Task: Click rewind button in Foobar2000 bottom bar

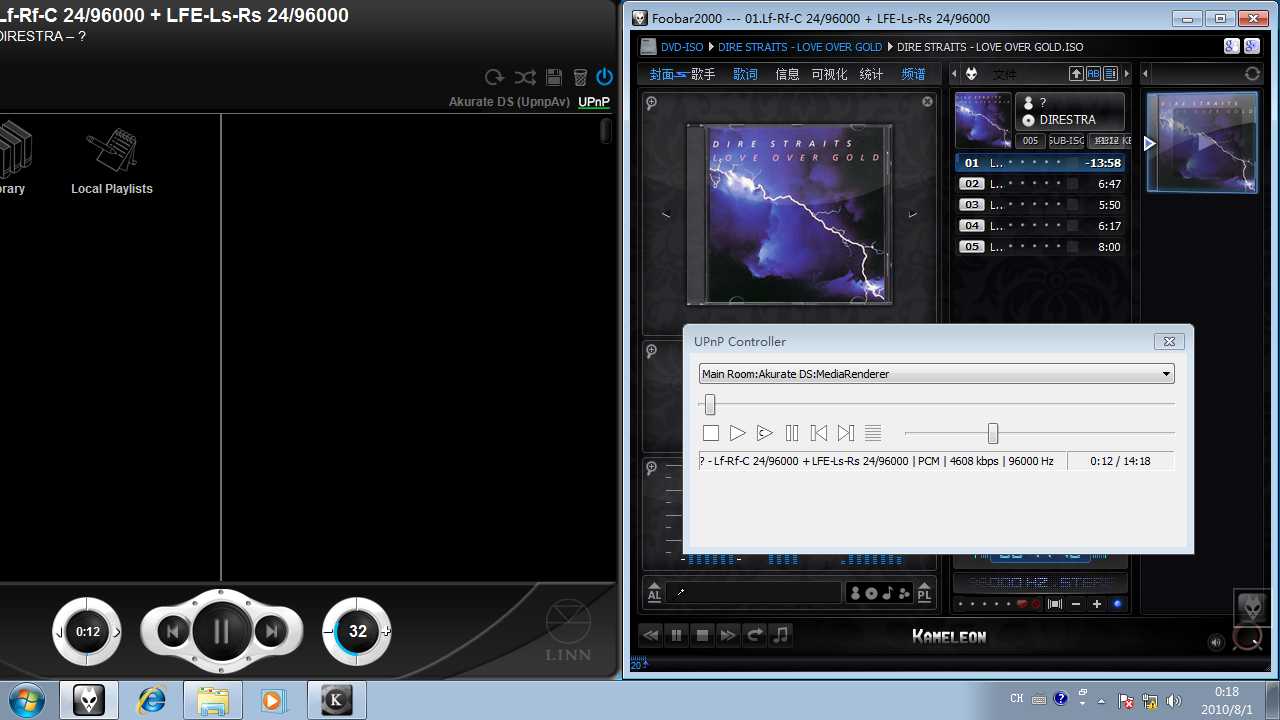Action: [651, 635]
